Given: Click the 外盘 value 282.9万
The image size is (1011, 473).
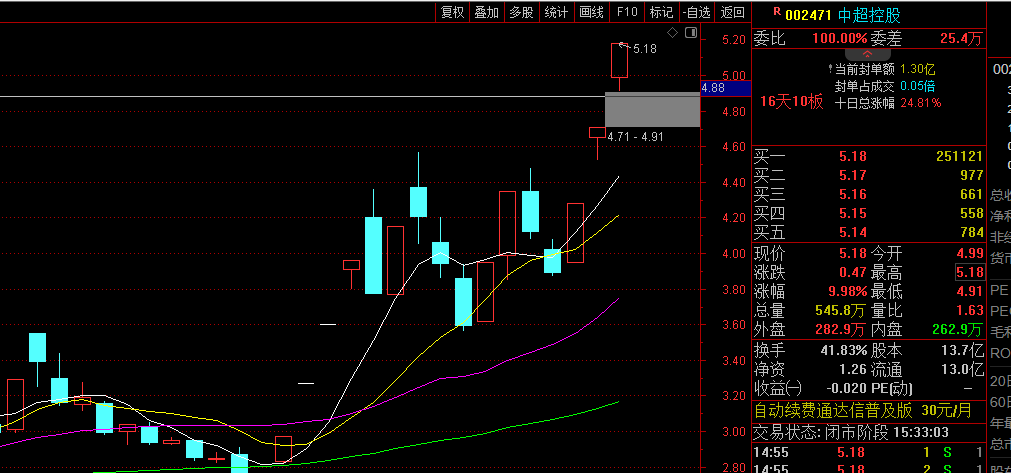Looking at the screenshot, I should (x=841, y=330).
